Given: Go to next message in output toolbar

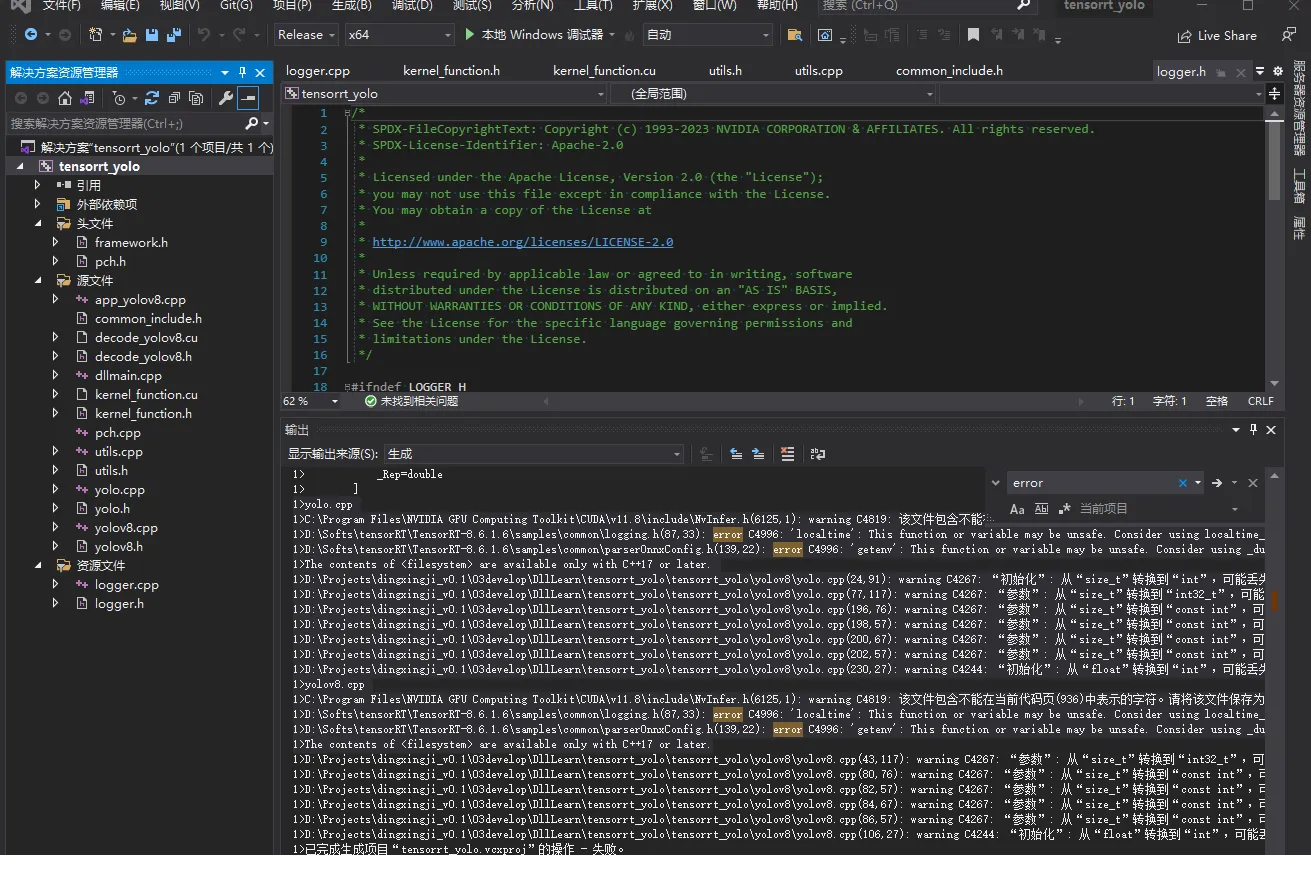Looking at the screenshot, I should tap(759, 454).
